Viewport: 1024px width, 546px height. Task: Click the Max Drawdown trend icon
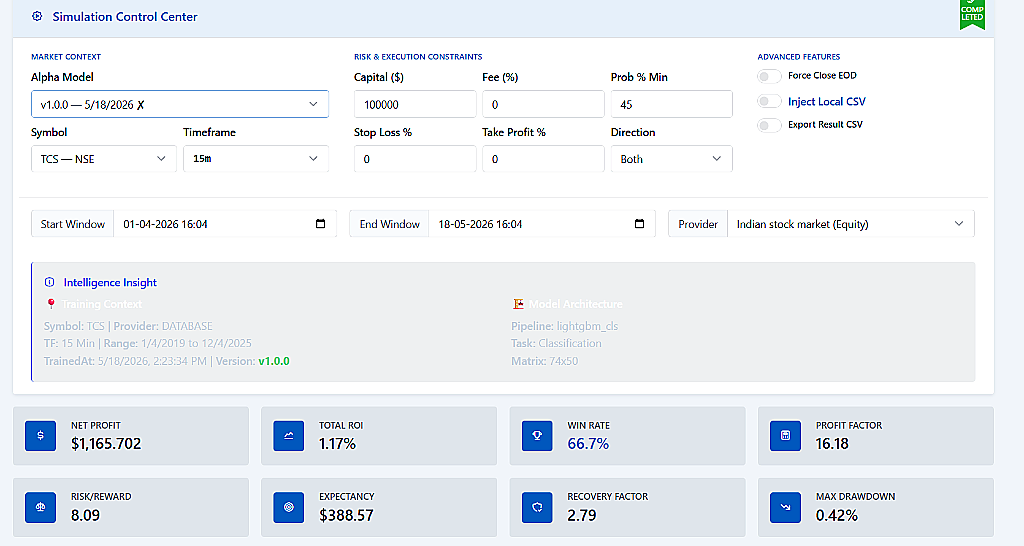click(786, 507)
